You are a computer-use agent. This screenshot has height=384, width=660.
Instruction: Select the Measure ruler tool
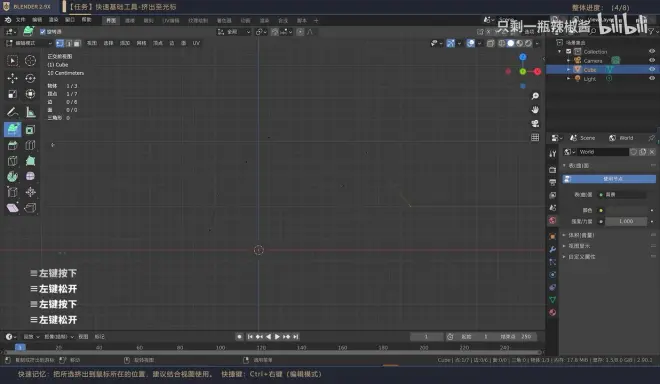(x=30, y=112)
